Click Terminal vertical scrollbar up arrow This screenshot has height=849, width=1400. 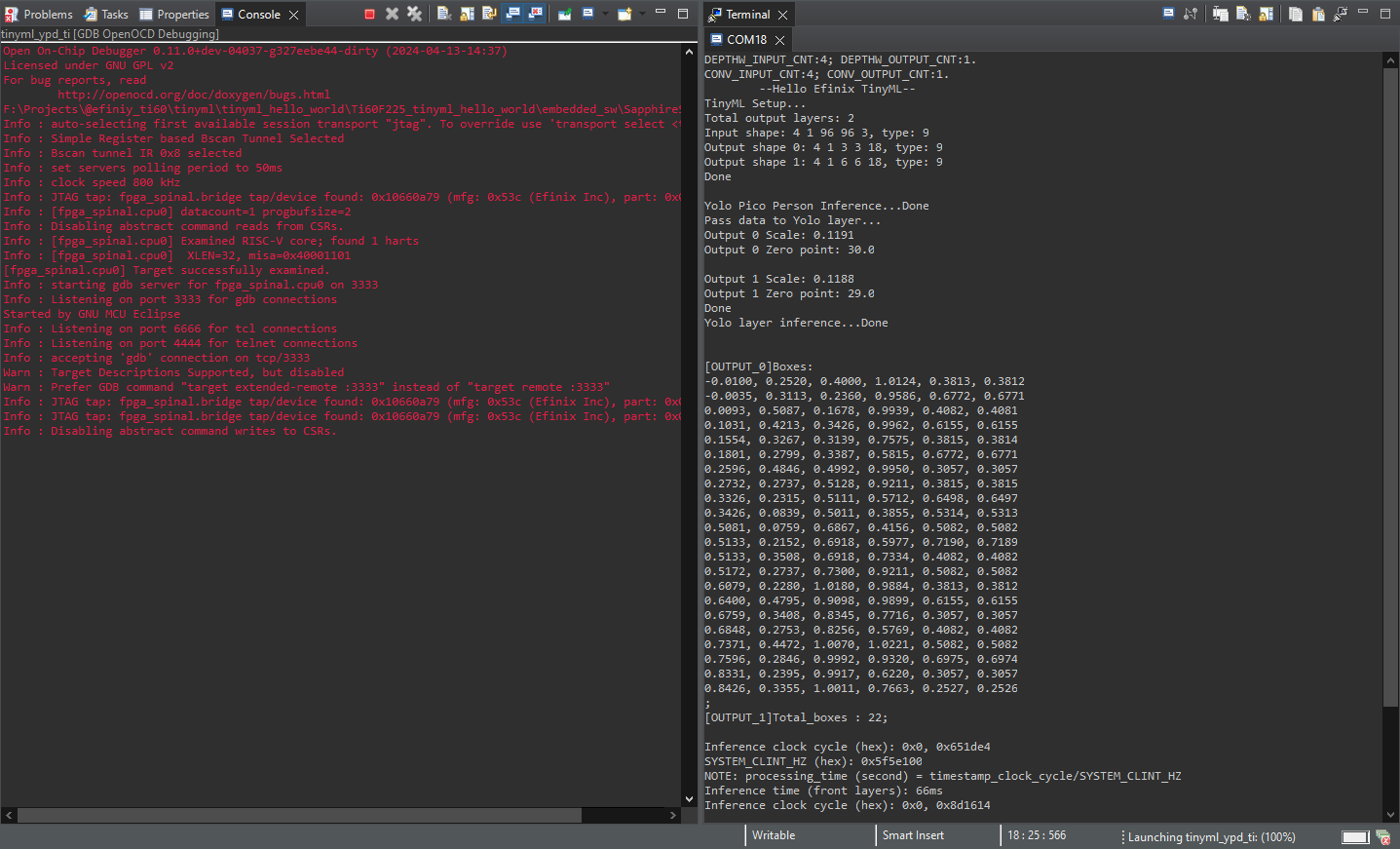1390,60
